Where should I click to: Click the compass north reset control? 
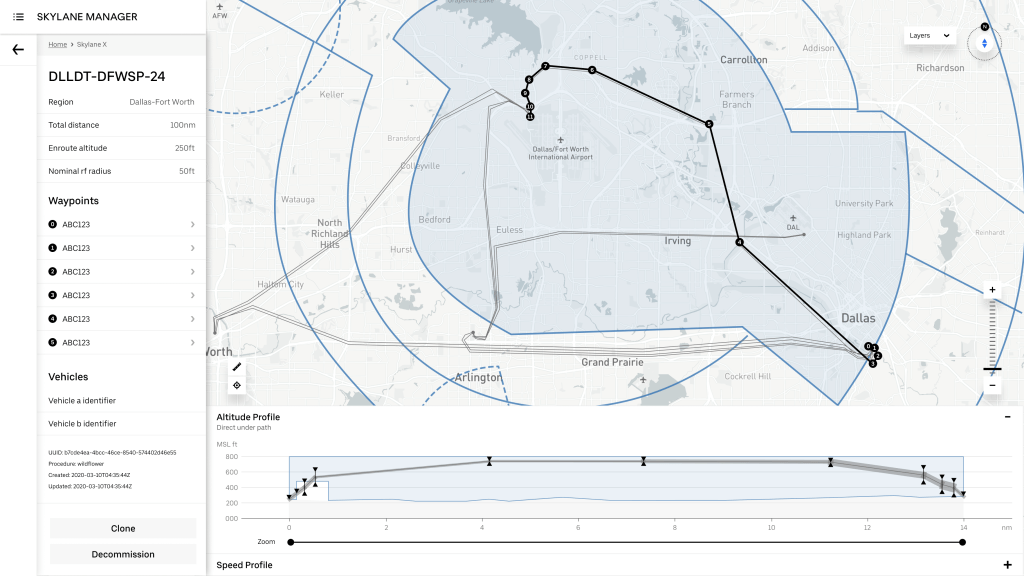(x=984, y=42)
